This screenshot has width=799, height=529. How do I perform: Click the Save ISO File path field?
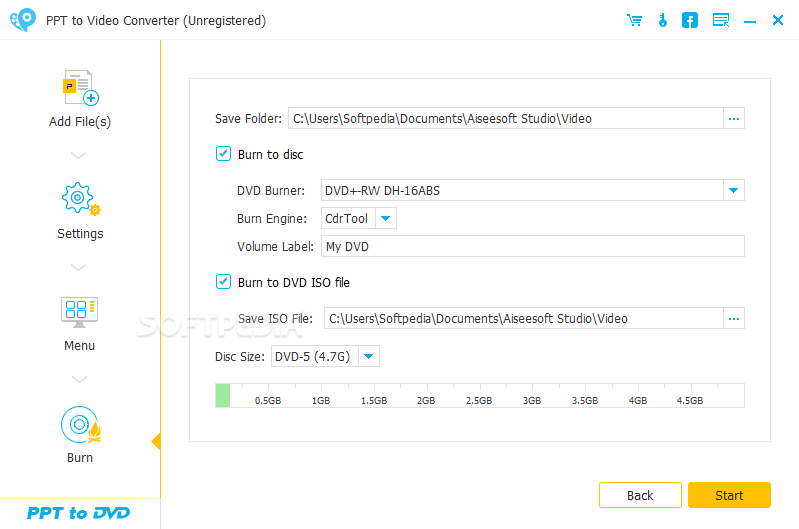pyautogui.click(x=524, y=319)
